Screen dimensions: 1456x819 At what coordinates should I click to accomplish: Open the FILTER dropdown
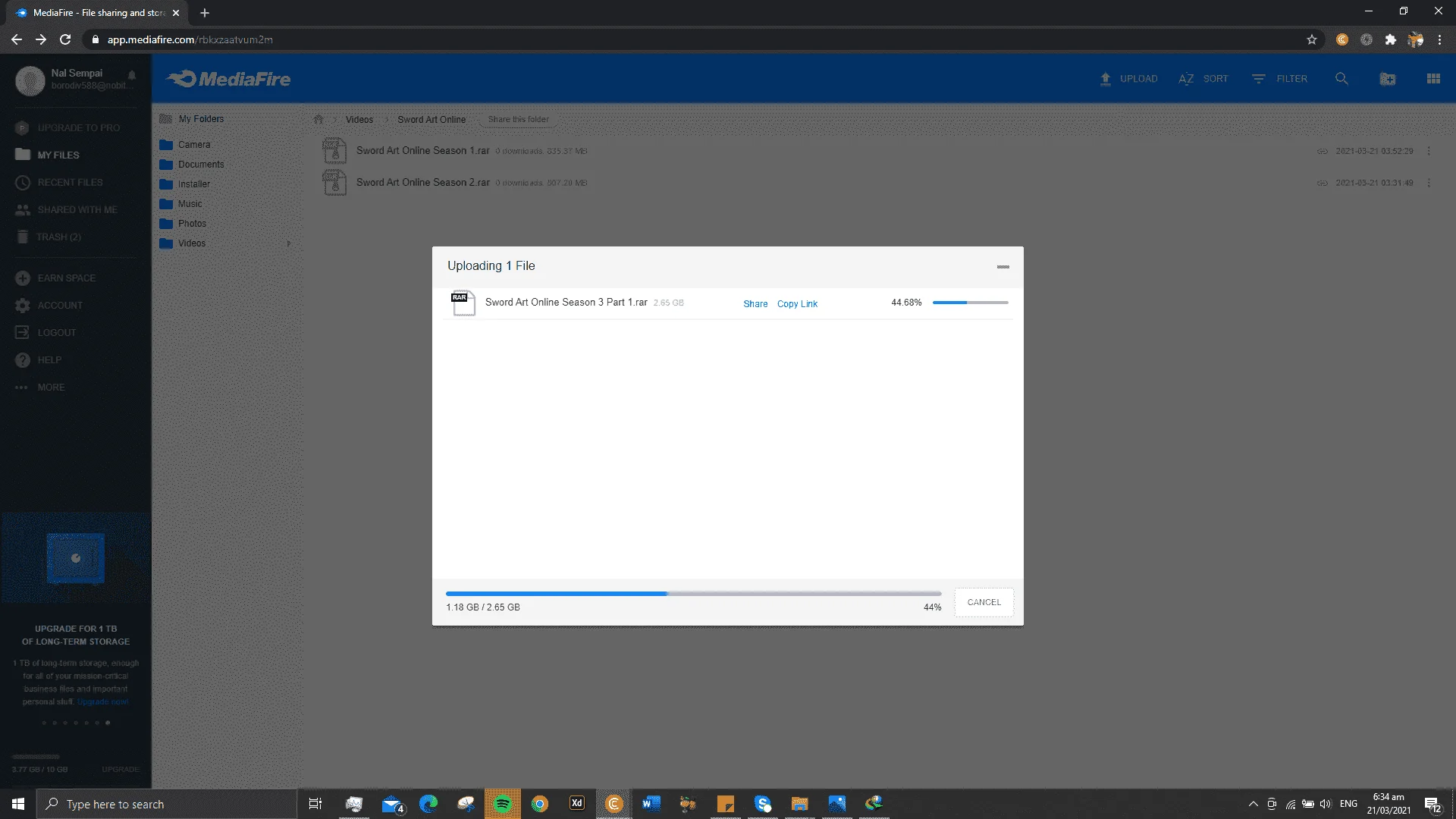point(1279,79)
